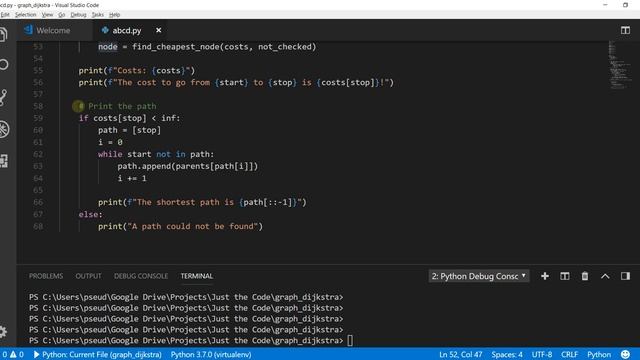The height and width of the screenshot is (360, 640).
Task: Open the Manage gear settings menu
Action: (3, 331)
